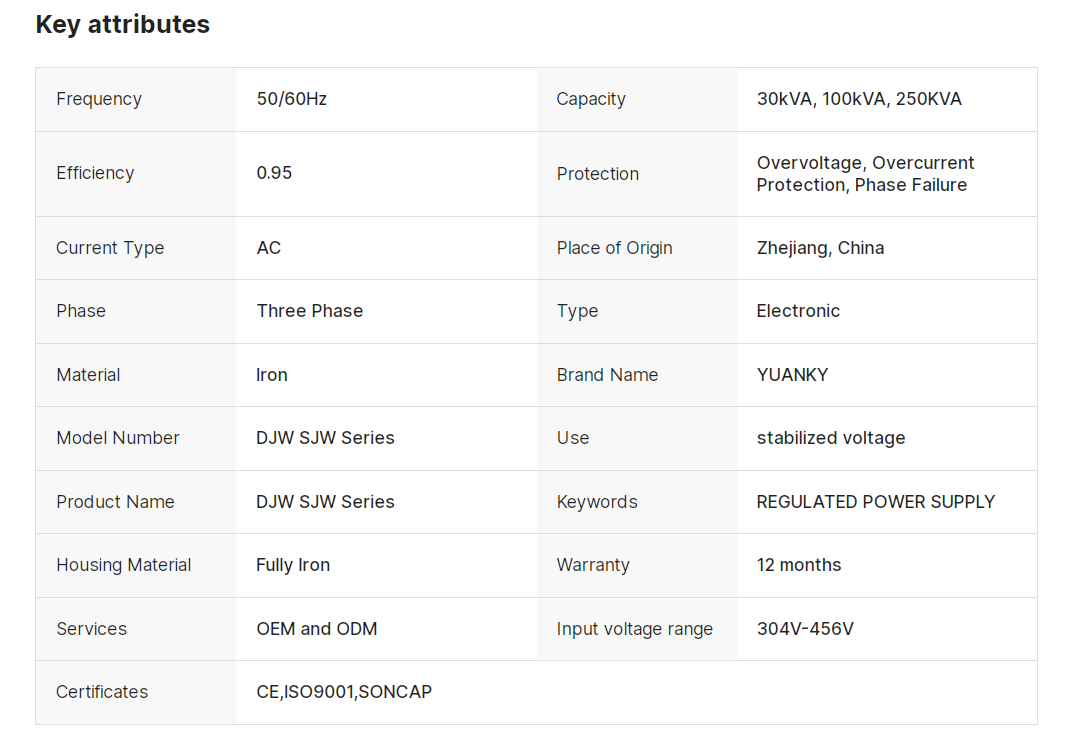Click the 50/60Hz frequency value
This screenshot has width=1071, height=742.
pos(292,99)
